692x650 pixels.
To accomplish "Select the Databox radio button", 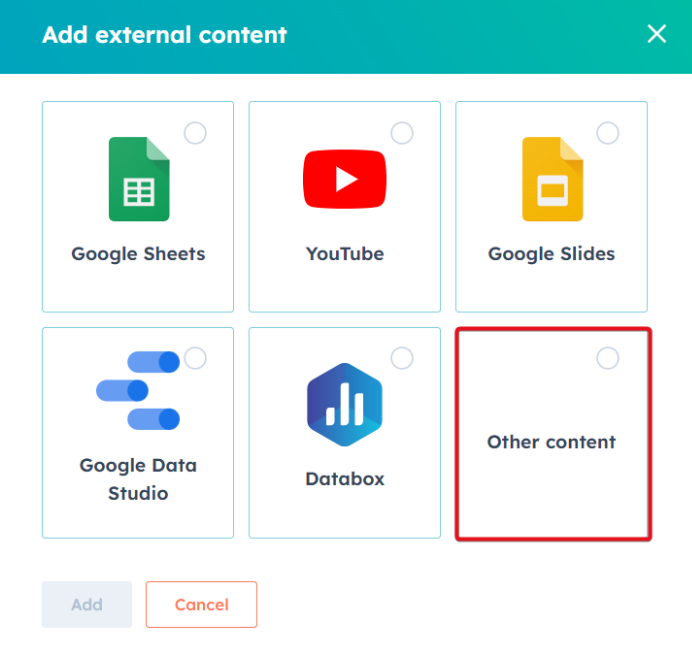I will [402, 358].
